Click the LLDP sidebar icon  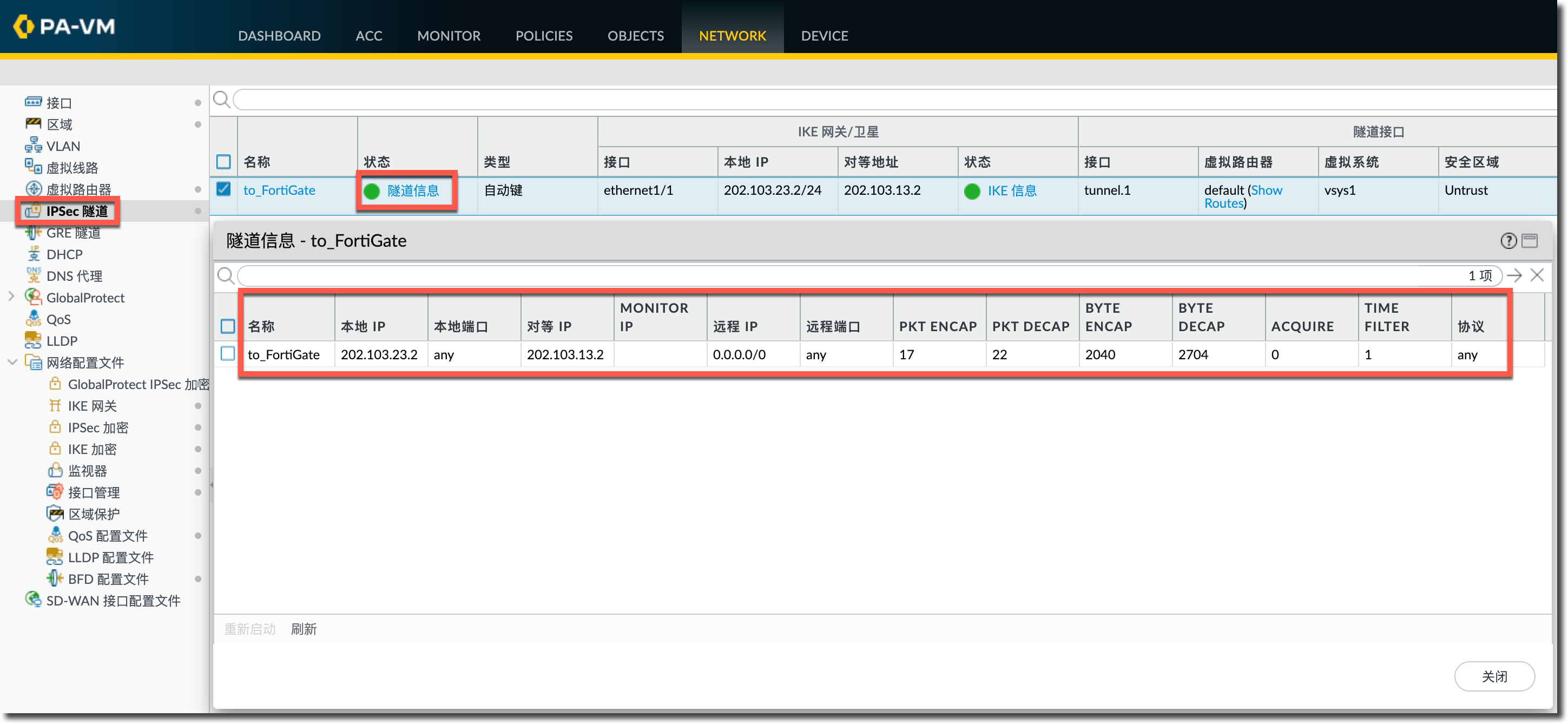pos(33,340)
